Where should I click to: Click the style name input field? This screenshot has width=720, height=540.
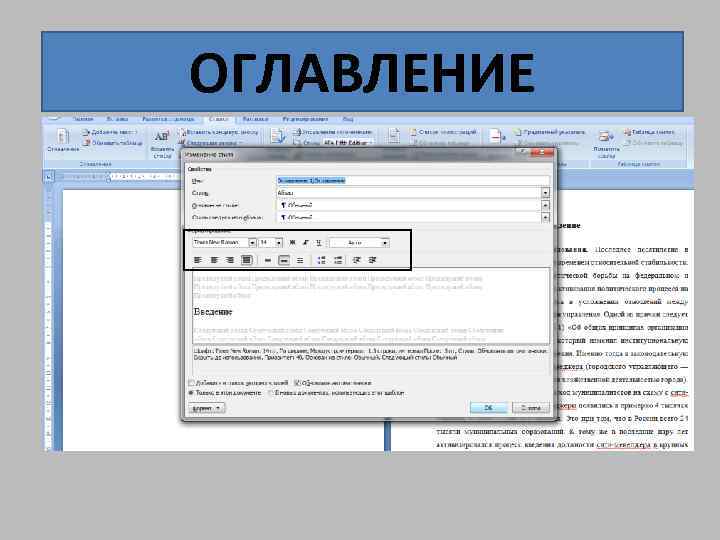tap(413, 181)
